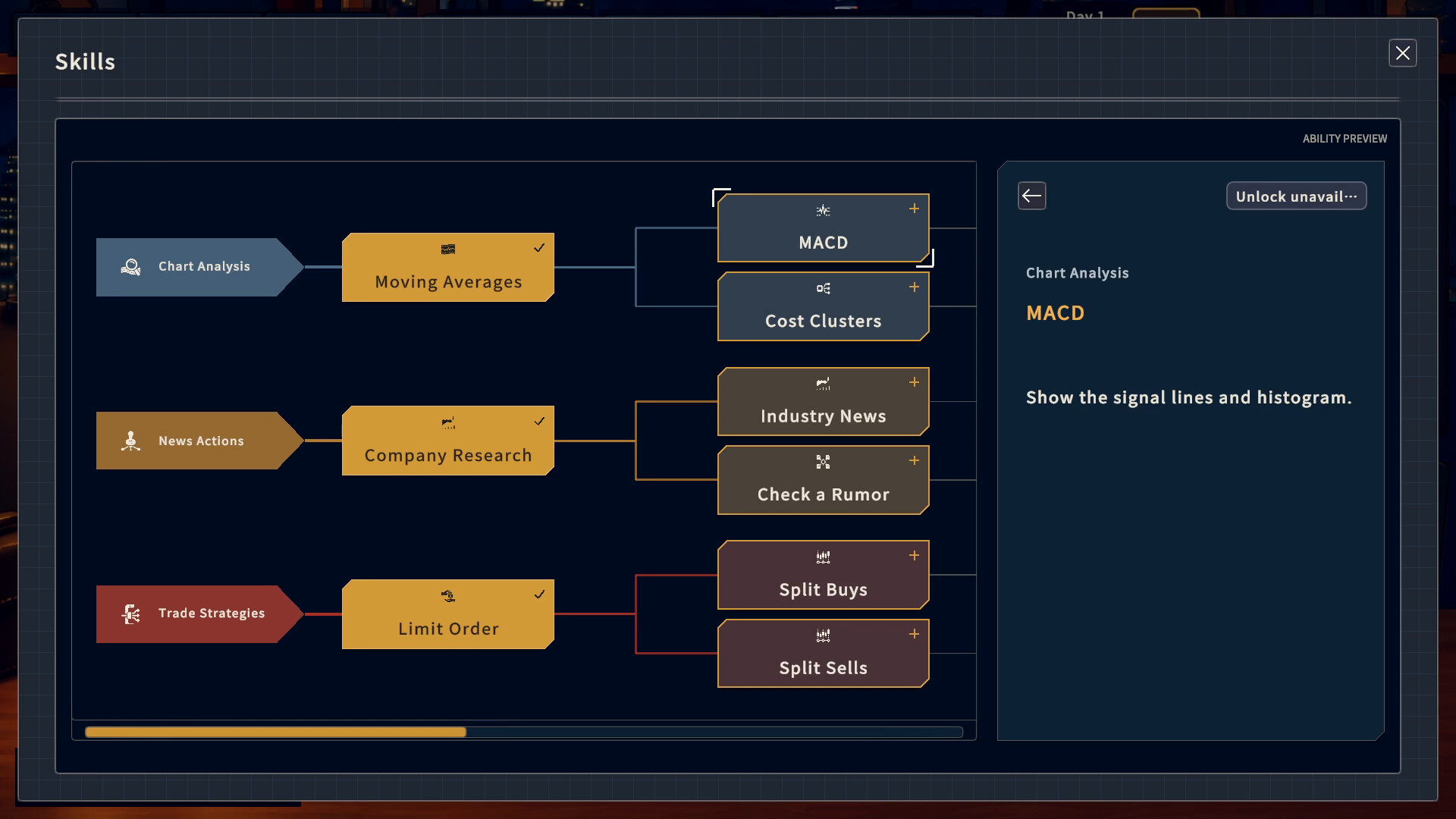Image resolution: width=1456 pixels, height=819 pixels.
Task: Click the Trade Strategies icon
Action: pyautogui.click(x=130, y=613)
